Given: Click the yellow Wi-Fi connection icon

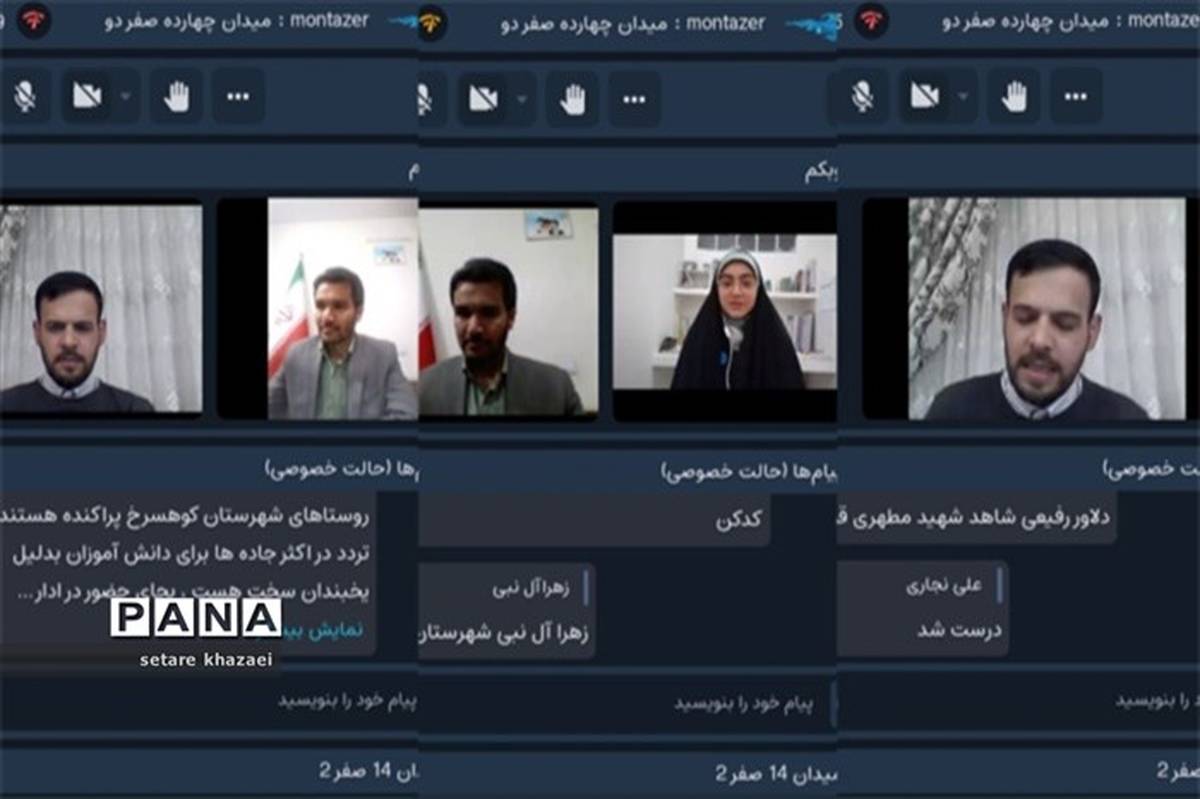Looking at the screenshot, I should (x=432, y=22).
